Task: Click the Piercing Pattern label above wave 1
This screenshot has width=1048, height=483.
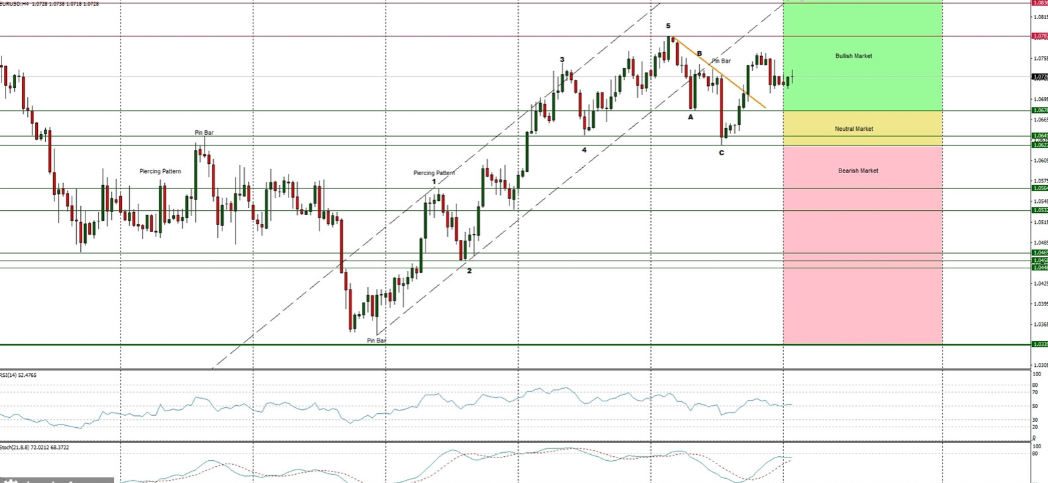Action: tap(434, 173)
